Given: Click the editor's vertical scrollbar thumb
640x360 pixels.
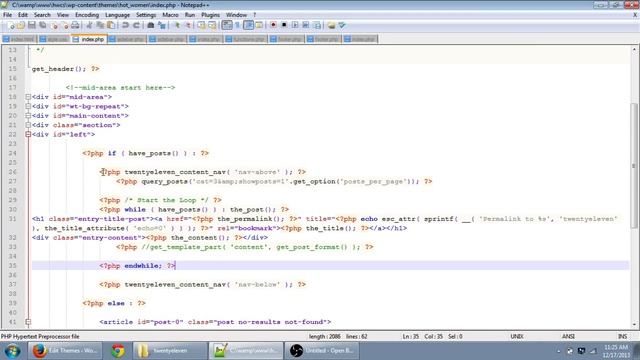Looking at the screenshot, I should tap(634, 165).
